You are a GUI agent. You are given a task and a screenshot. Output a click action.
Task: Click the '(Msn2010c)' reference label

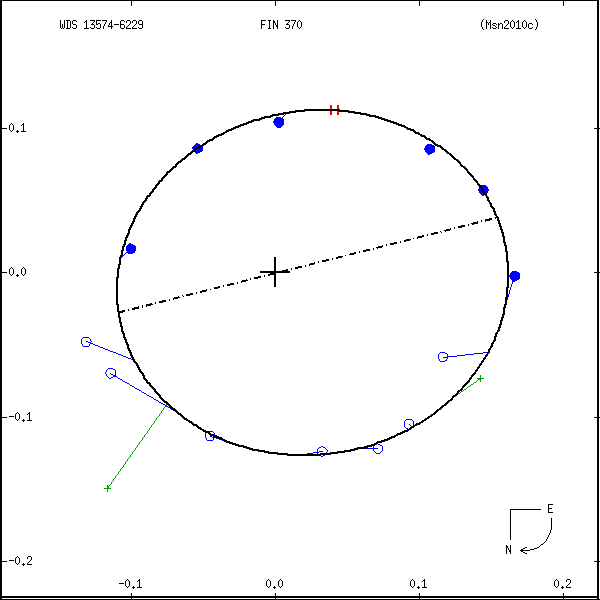[x=509, y=25]
